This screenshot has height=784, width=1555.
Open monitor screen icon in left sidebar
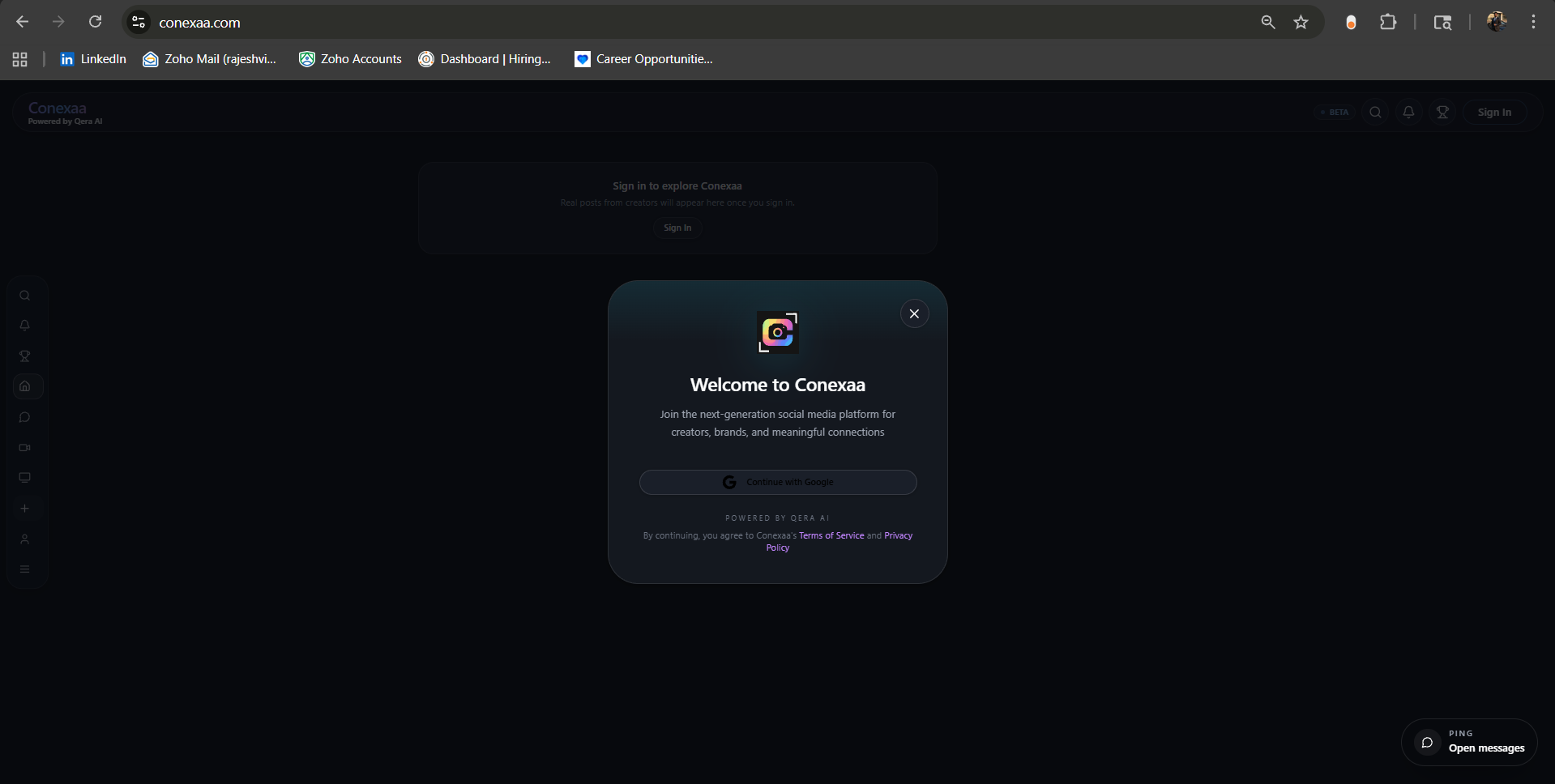(x=25, y=478)
